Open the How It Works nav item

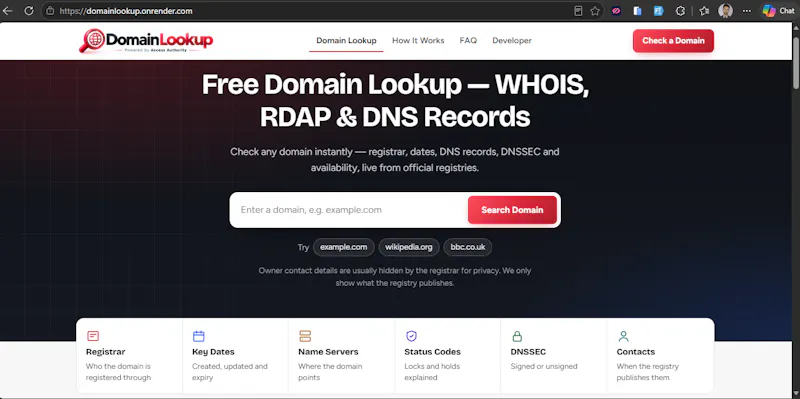click(x=418, y=40)
